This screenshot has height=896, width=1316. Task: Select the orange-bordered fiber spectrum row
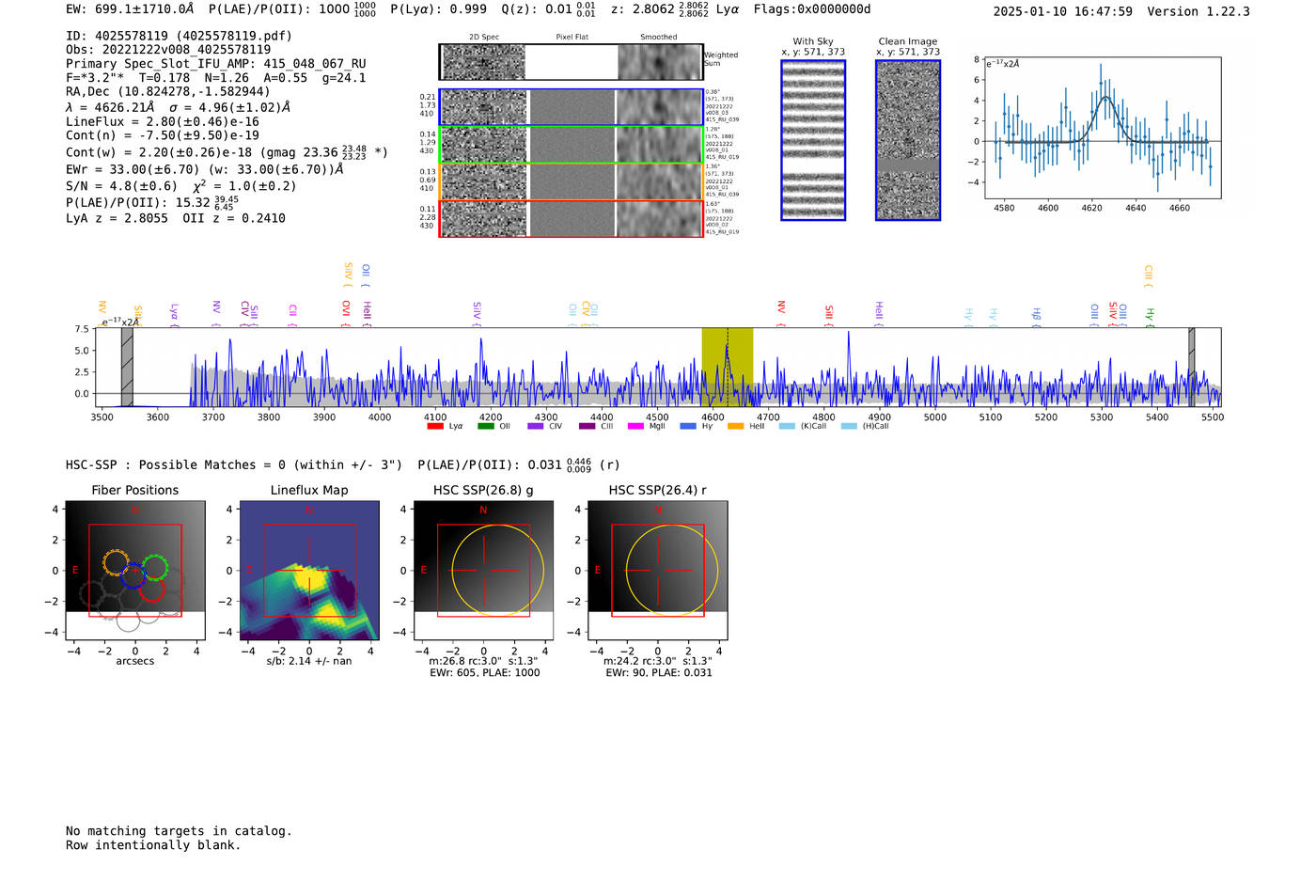click(572, 181)
